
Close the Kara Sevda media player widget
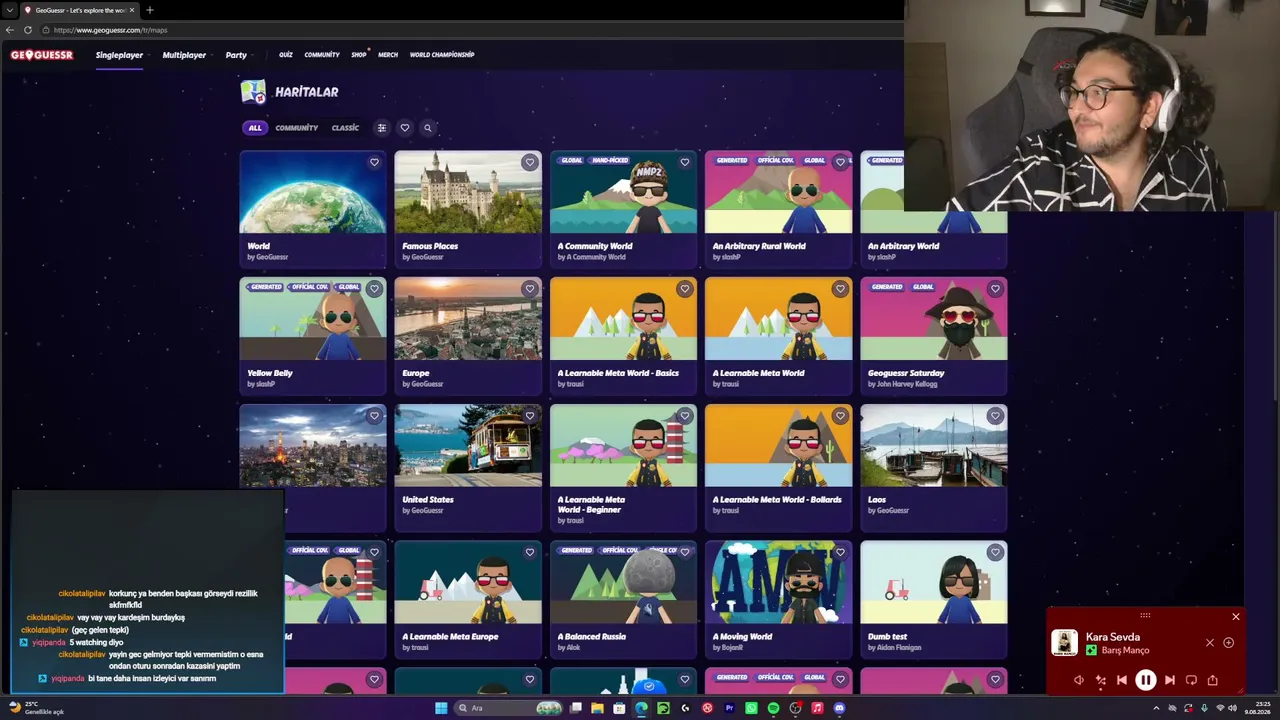coord(1236,617)
